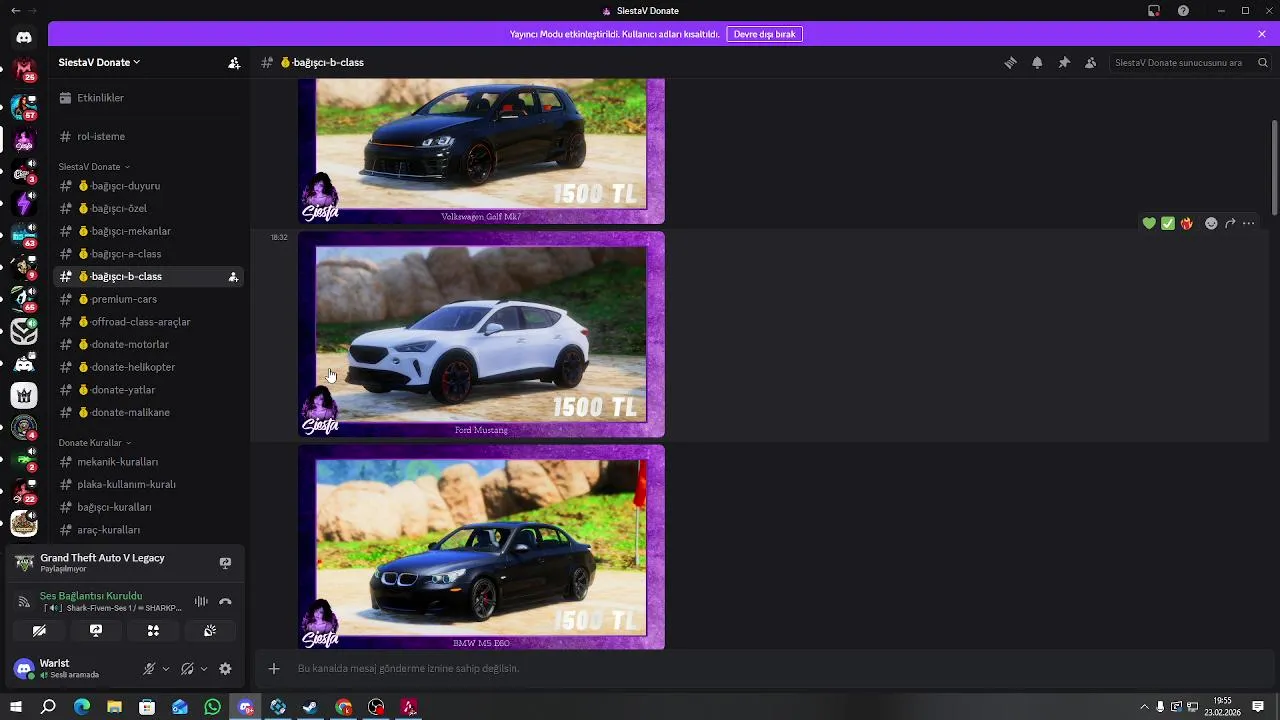The height and width of the screenshot is (720, 1280).
Task: Open Microsoft Edge from Windows taskbar
Action: click(82, 707)
